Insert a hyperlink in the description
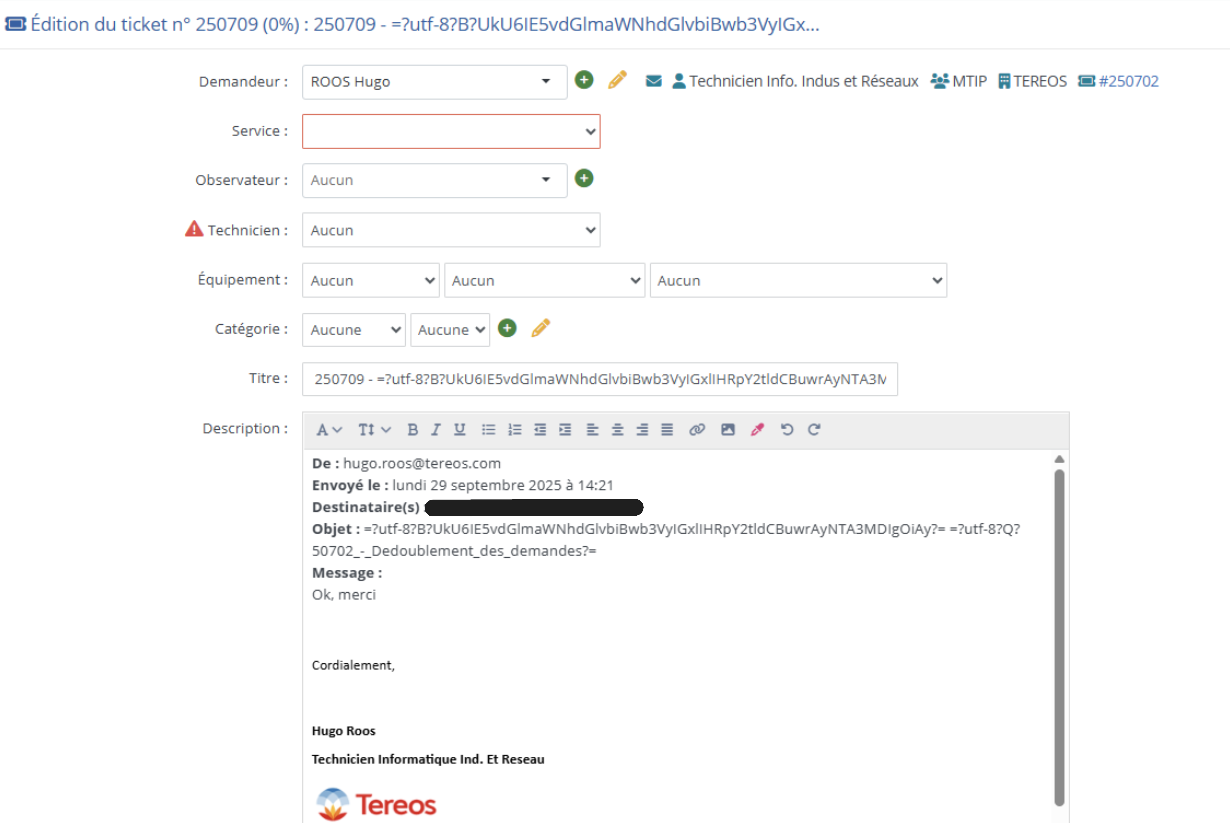Screen dimensions: 1230x823 coord(697,430)
